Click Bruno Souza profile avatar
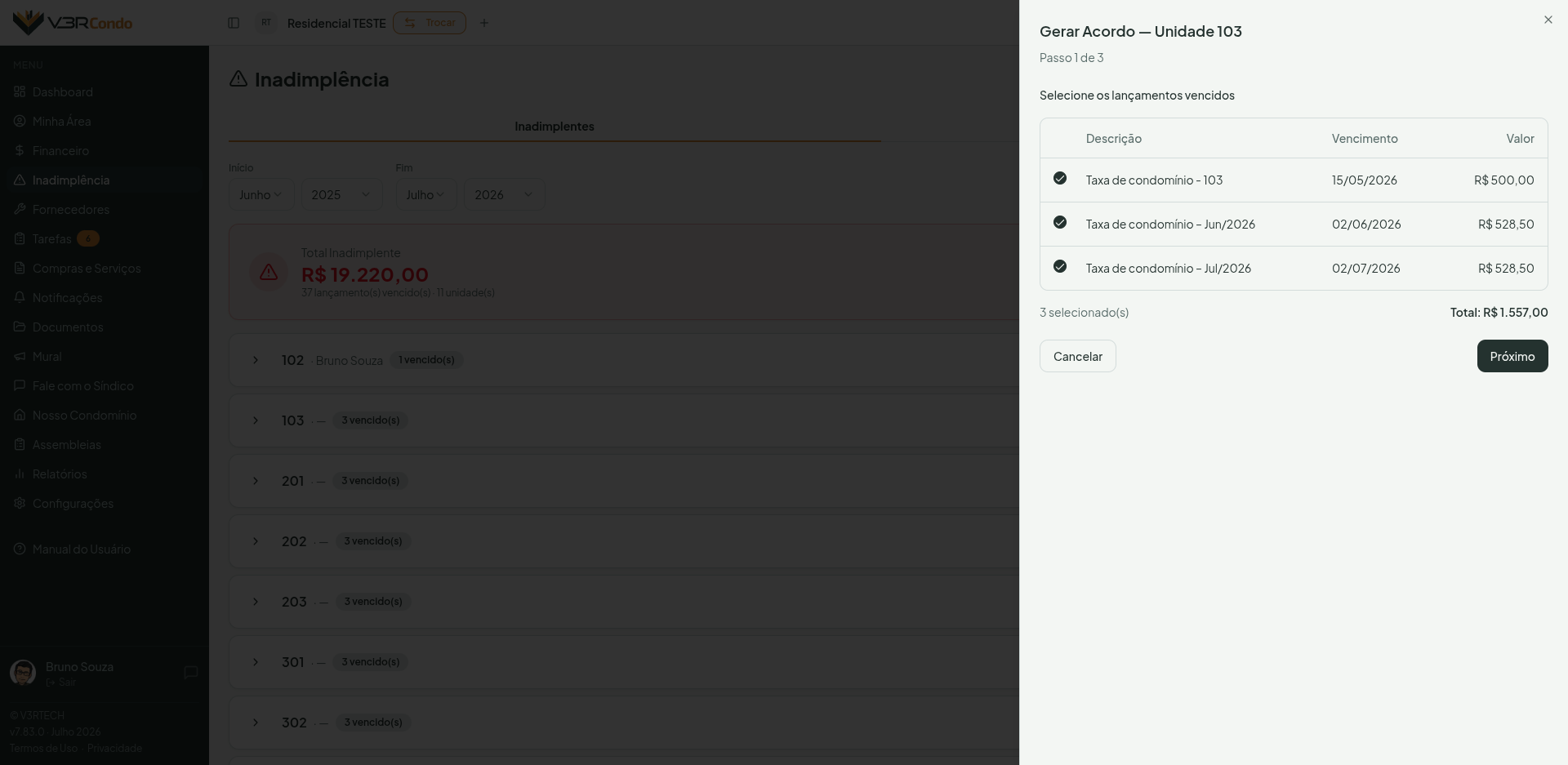This screenshot has height=765, width=1568. tap(23, 673)
